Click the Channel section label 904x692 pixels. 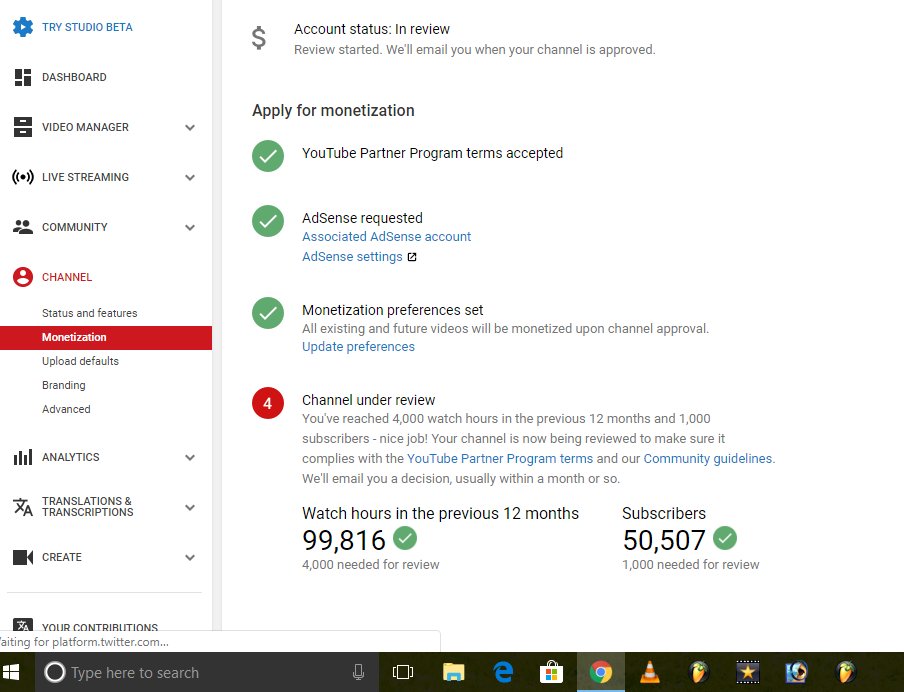(67, 277)
